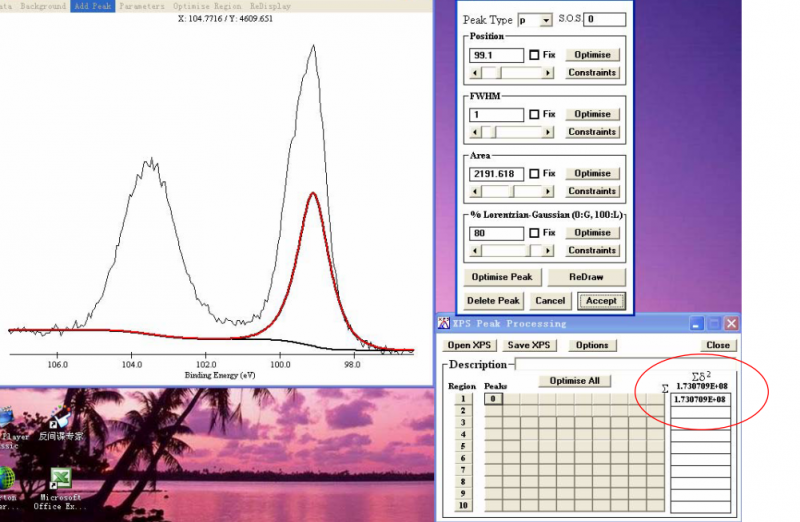Open the Microsoft Office Excel desktop shortcut

pos(60,489)
